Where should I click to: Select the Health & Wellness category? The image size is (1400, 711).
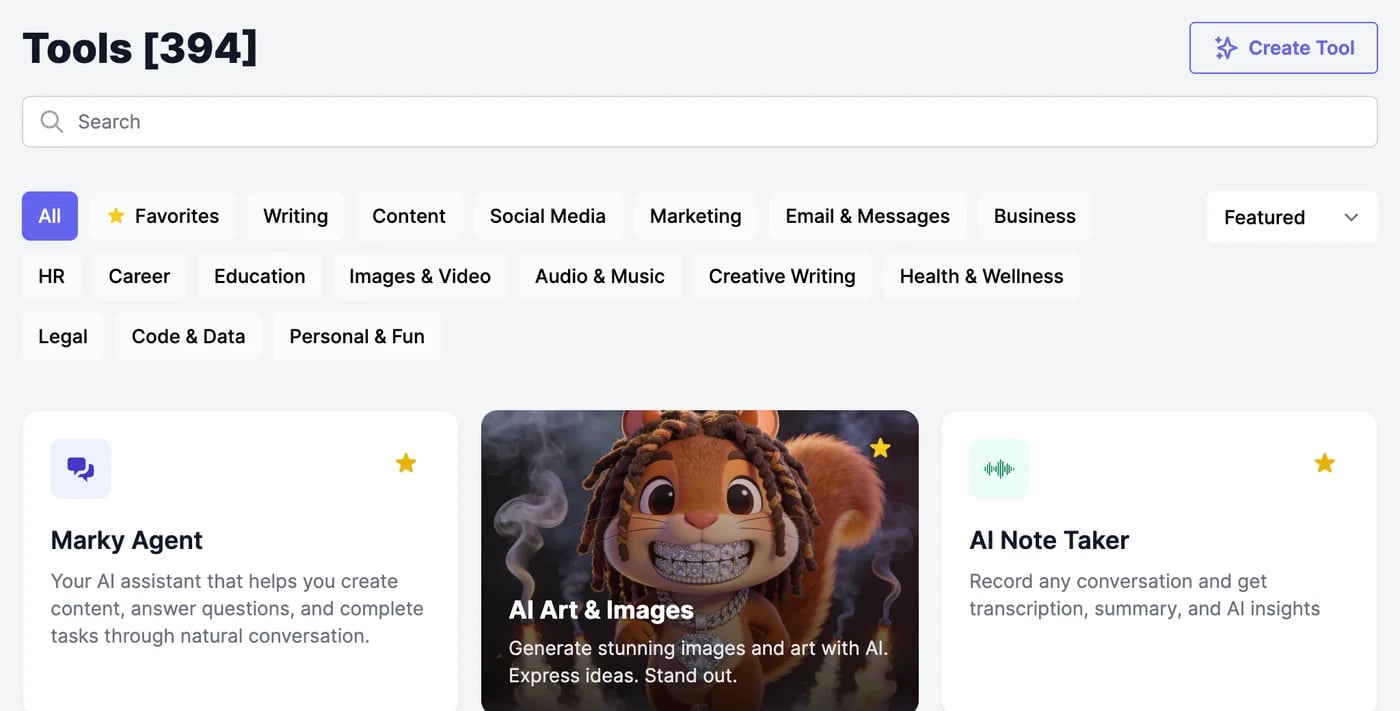(x=982, y=276)
